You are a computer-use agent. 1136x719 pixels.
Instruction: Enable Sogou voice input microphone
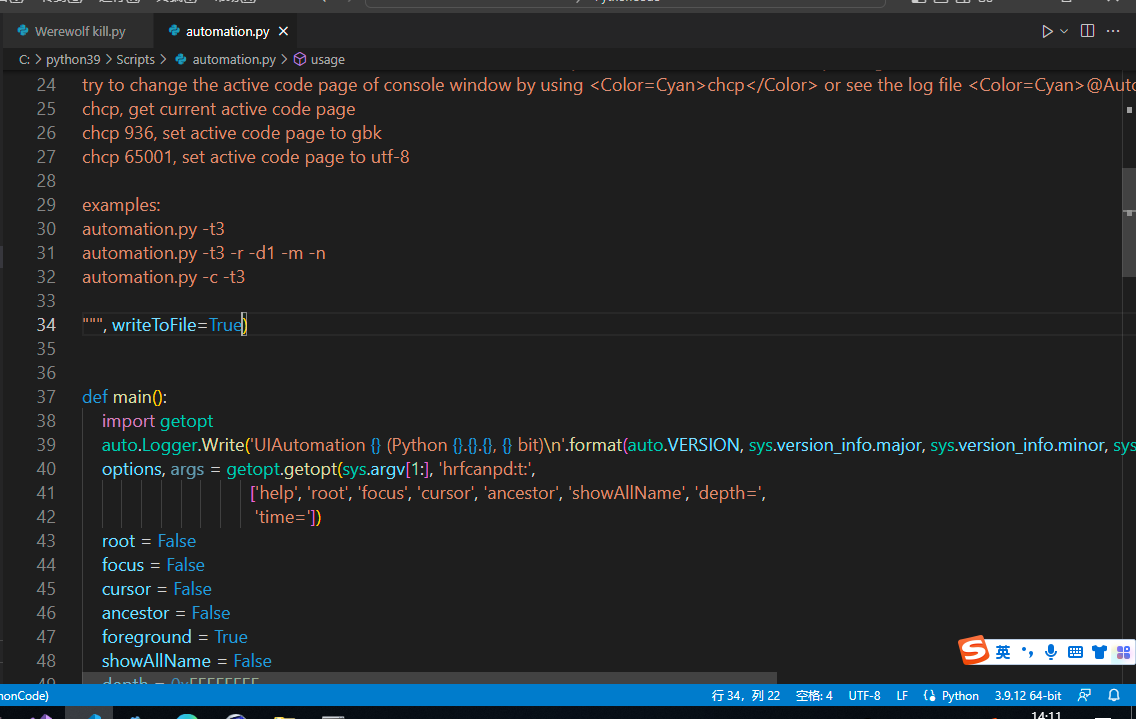pyautogui.click(x=1051, y=652)
